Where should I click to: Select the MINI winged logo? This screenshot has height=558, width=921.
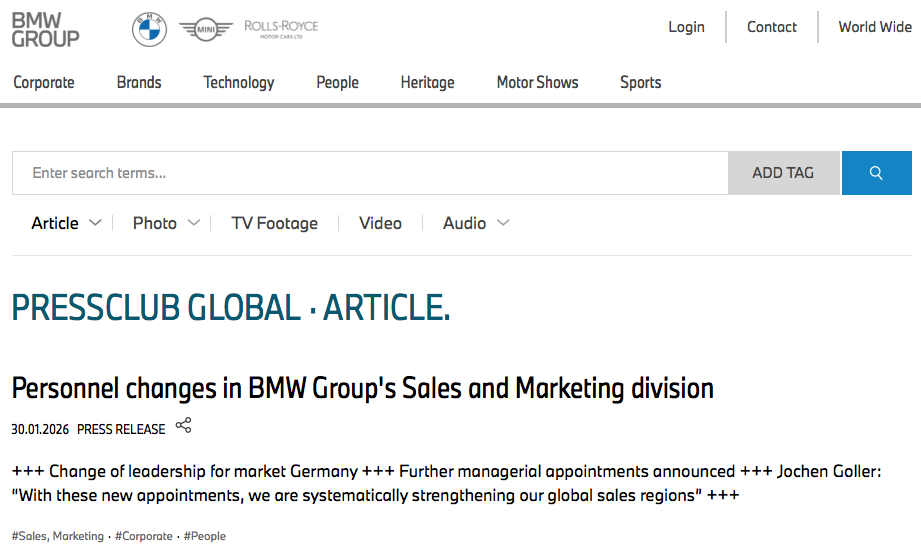coord(206,30)
